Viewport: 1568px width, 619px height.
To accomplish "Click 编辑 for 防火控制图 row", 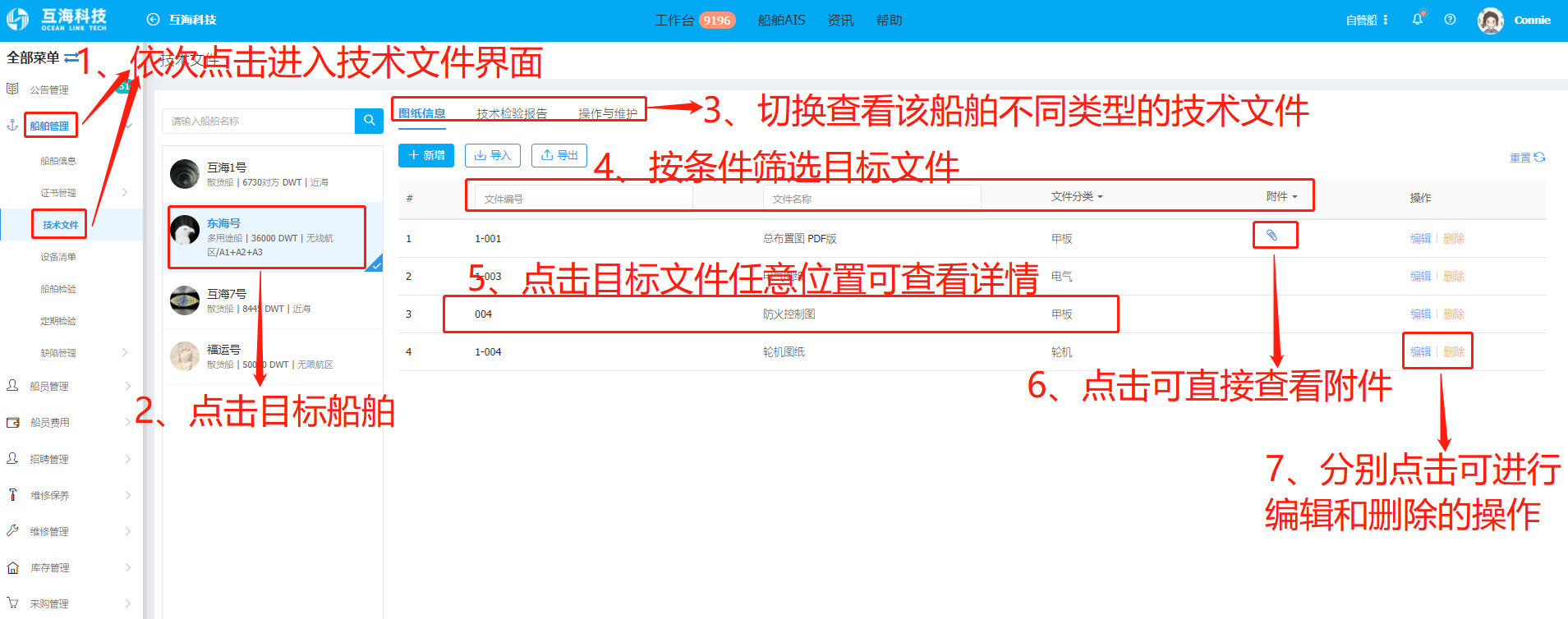I will pos(1420,314).
